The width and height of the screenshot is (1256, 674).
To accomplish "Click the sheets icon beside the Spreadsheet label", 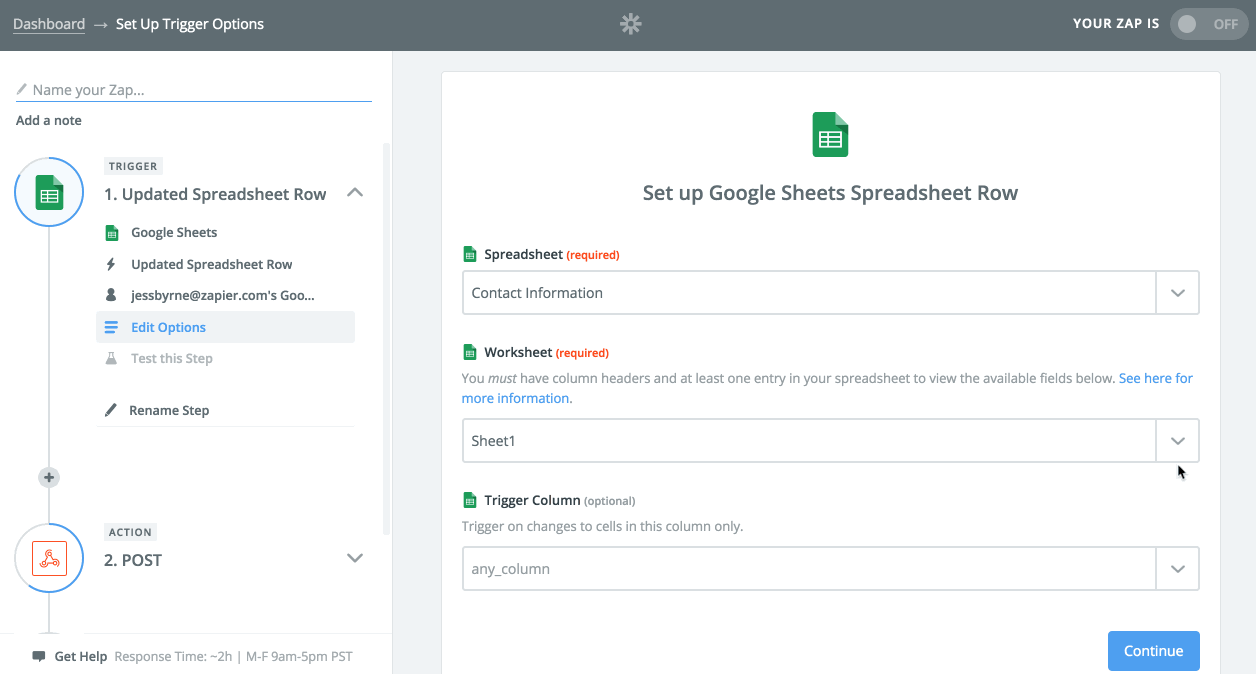I will 469,254.
